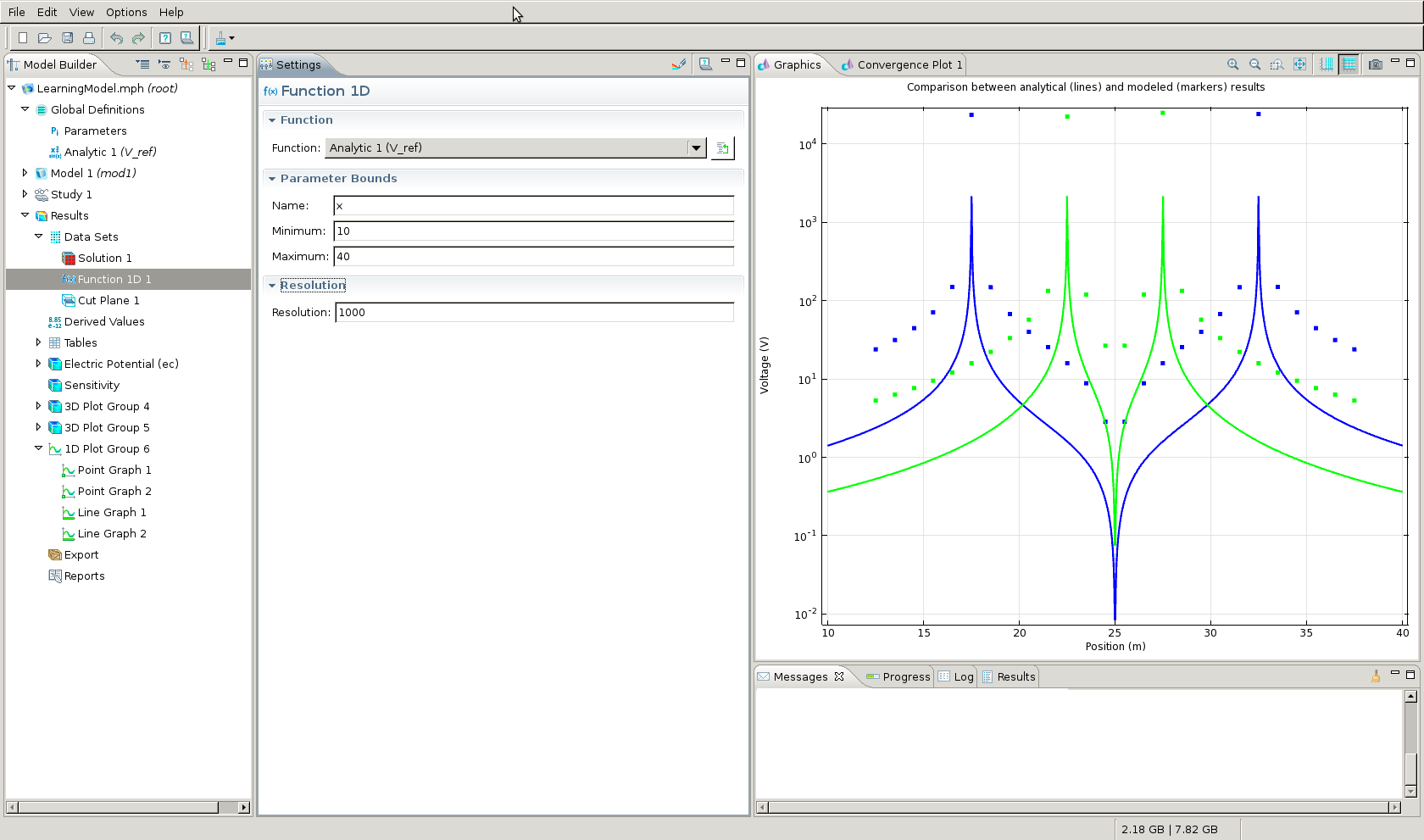Click the Save model toolbar icon

point(67,38)
